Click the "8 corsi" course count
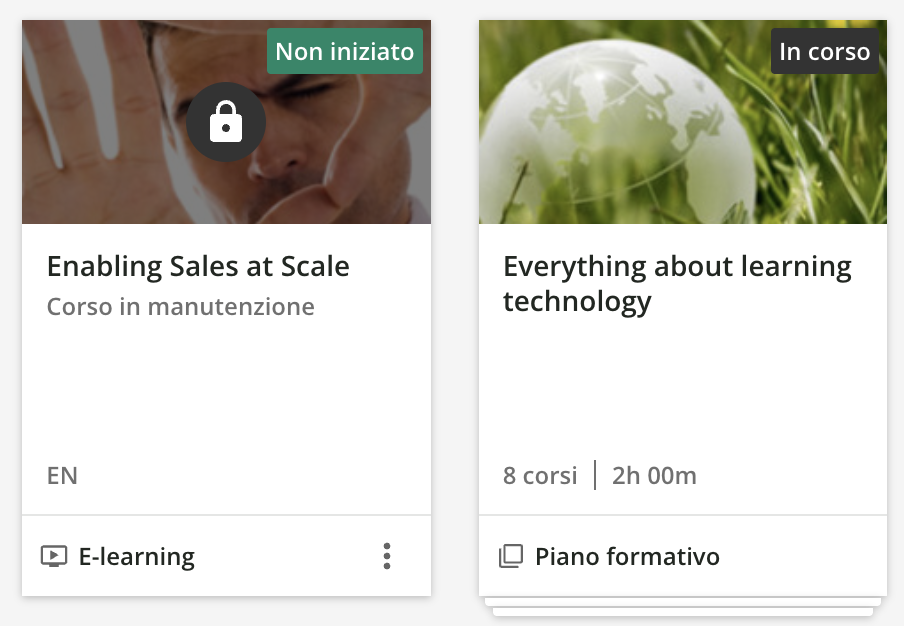This screenshot has height=626, width=904. pos(540,475)
